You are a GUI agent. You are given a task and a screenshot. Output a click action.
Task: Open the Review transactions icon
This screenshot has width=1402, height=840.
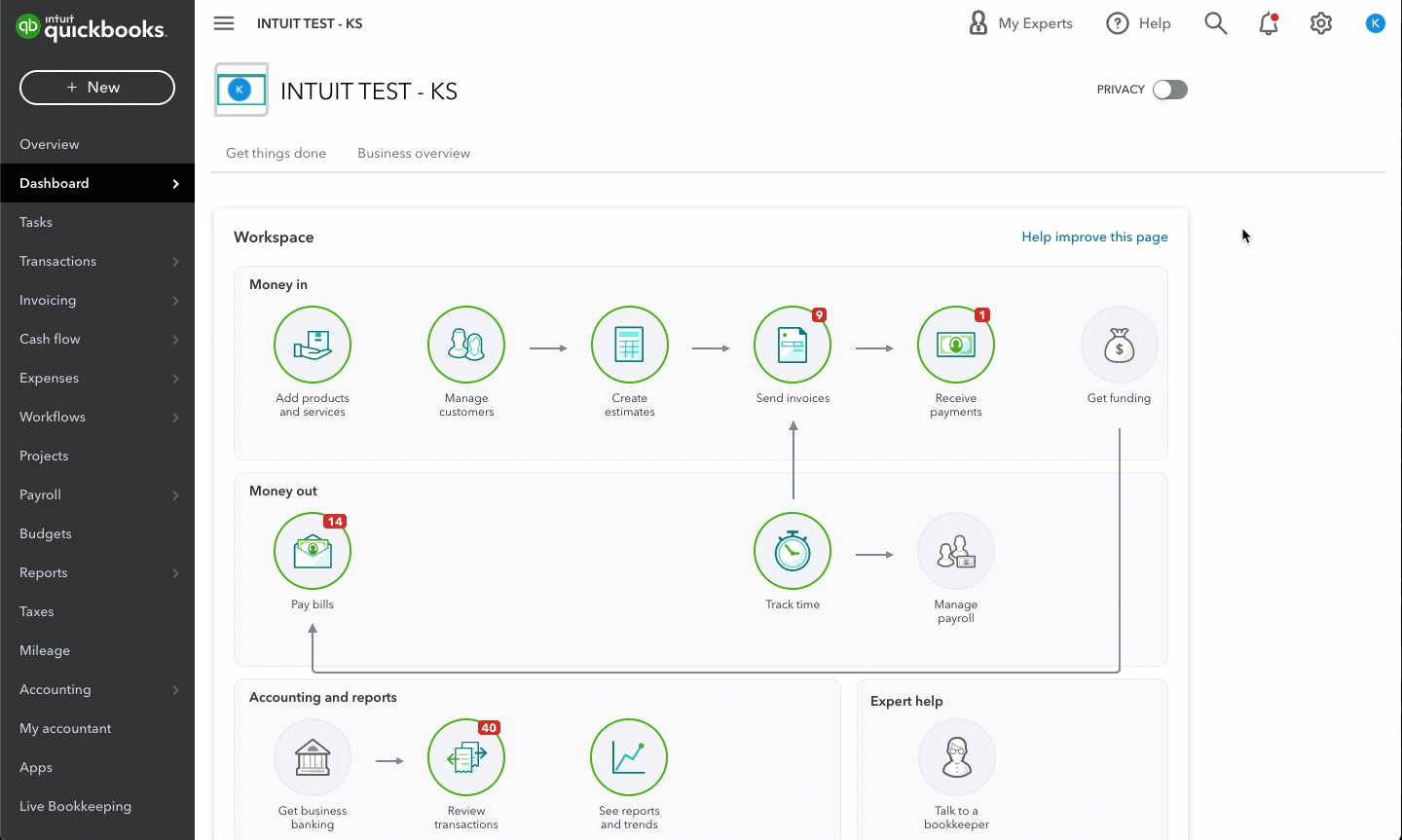point(466,758)
